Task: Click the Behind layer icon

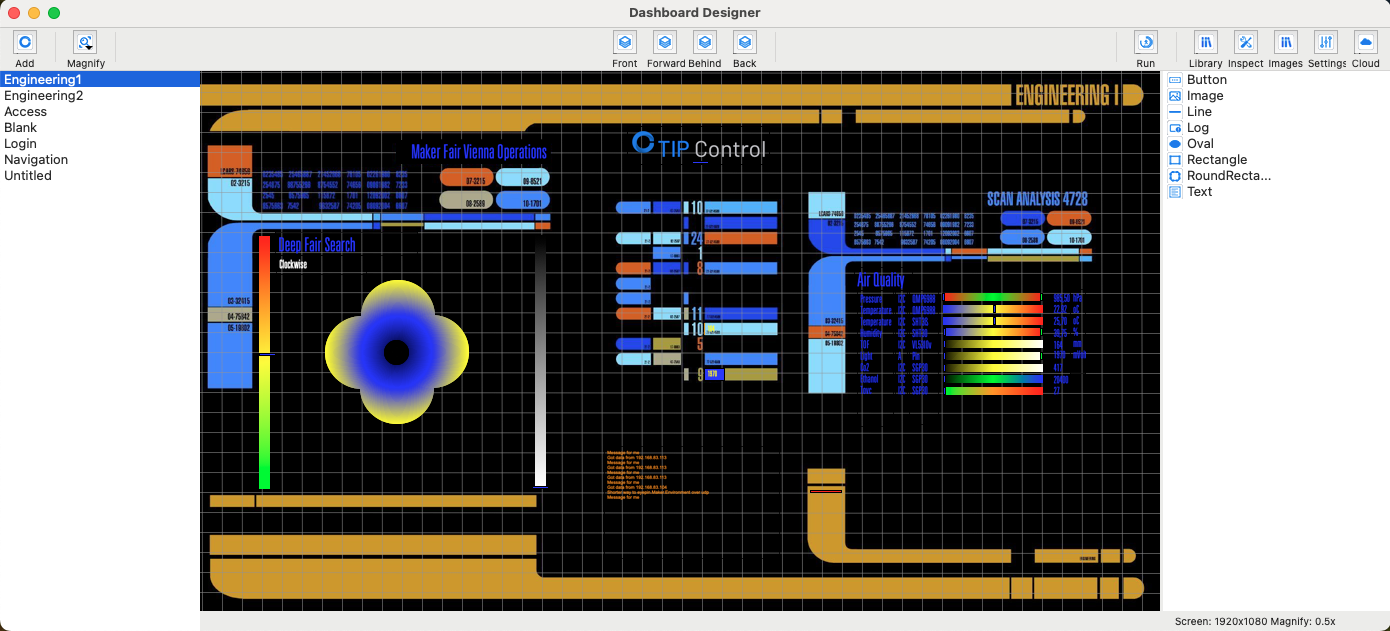Action: coord(705,43)
